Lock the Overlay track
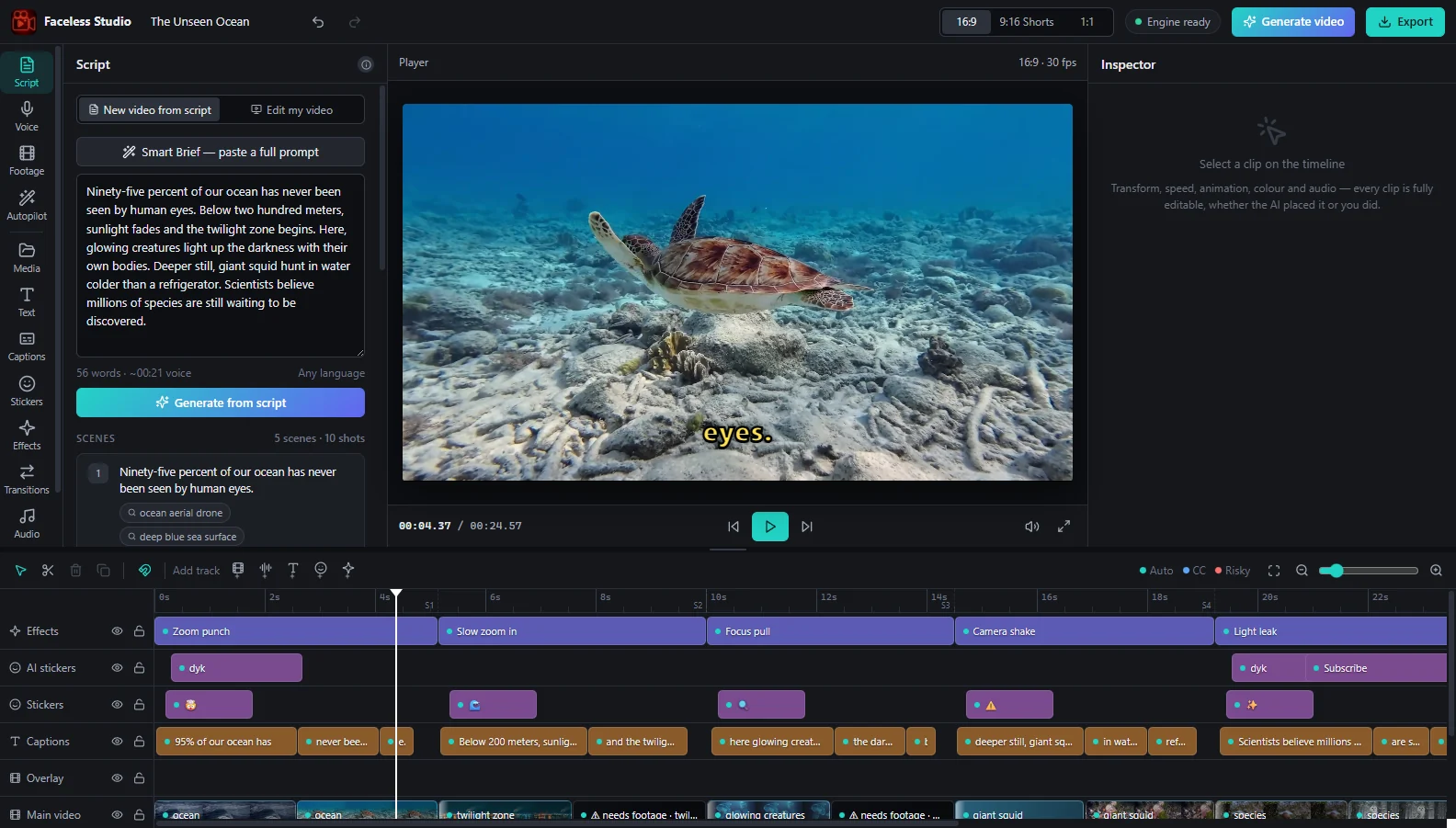The image size is (1456, 828). click(139, 778)
